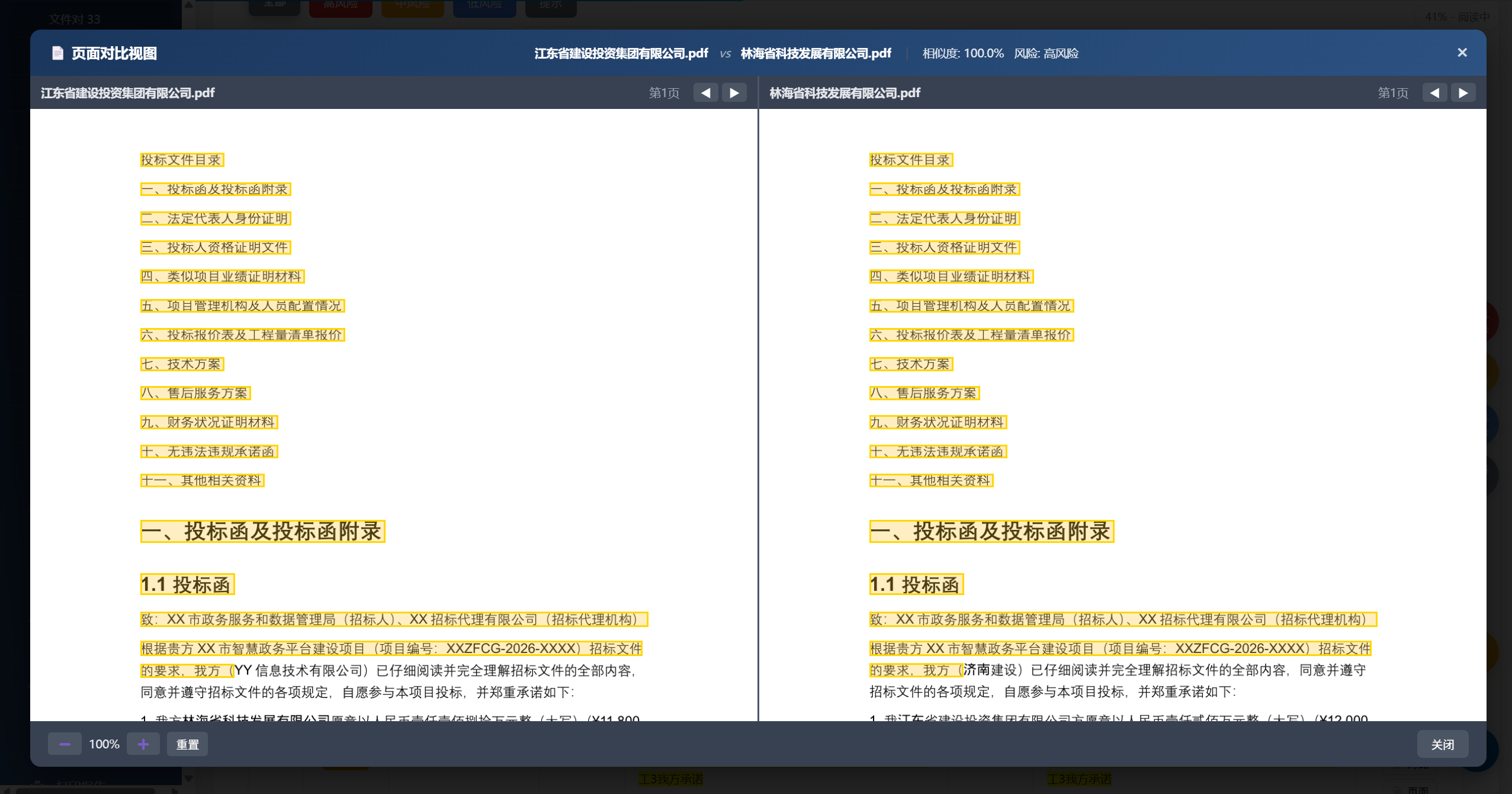Screen dimensions: 1512x794
Task: Click 四、类似项目业绩证明材料 in right document
Action: (x=951, y=276)
